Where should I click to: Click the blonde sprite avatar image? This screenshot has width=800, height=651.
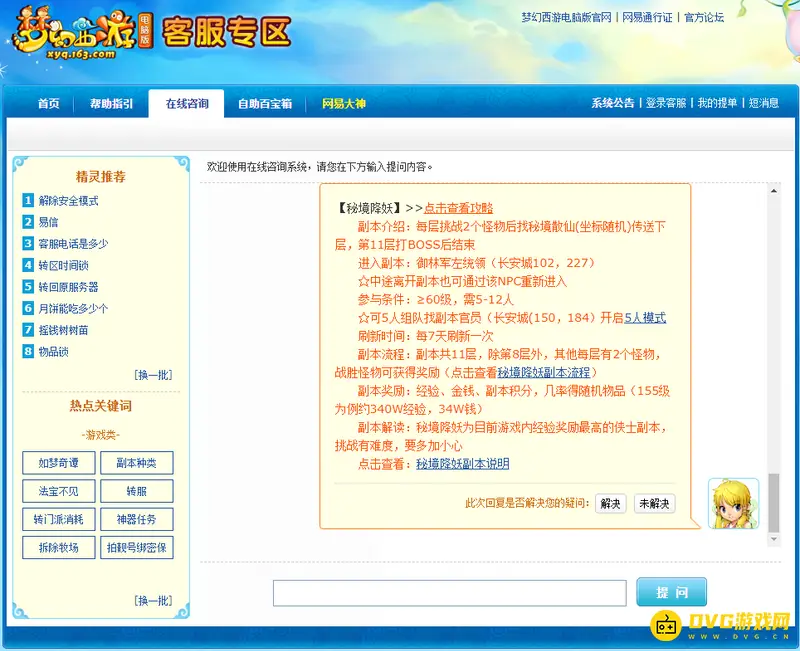[734, 504]
